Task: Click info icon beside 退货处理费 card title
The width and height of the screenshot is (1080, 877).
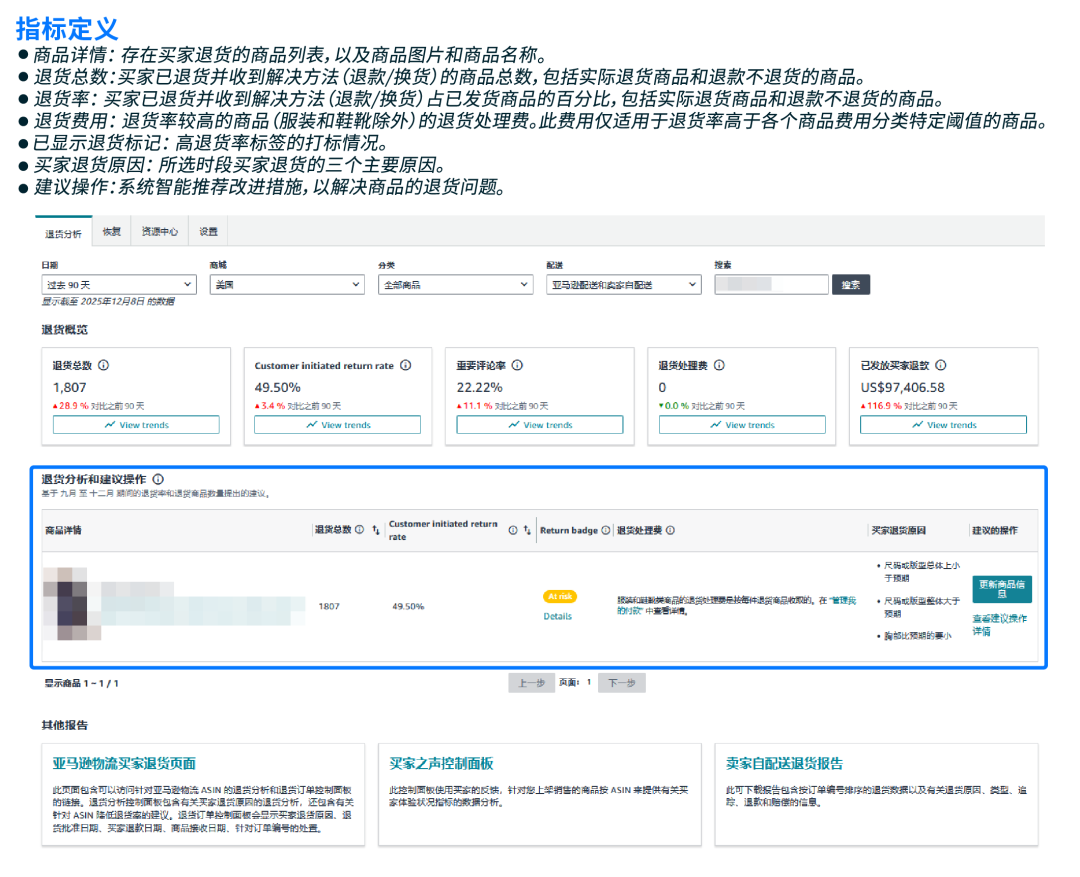Action: pyautogui.click(x=719, y=366)
